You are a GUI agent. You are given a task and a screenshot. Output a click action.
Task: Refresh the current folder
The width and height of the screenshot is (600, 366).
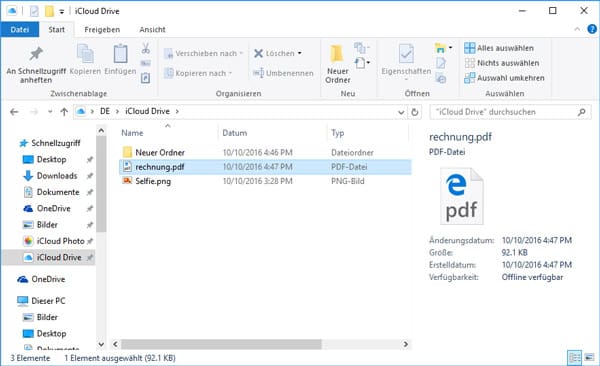[414, 112]
